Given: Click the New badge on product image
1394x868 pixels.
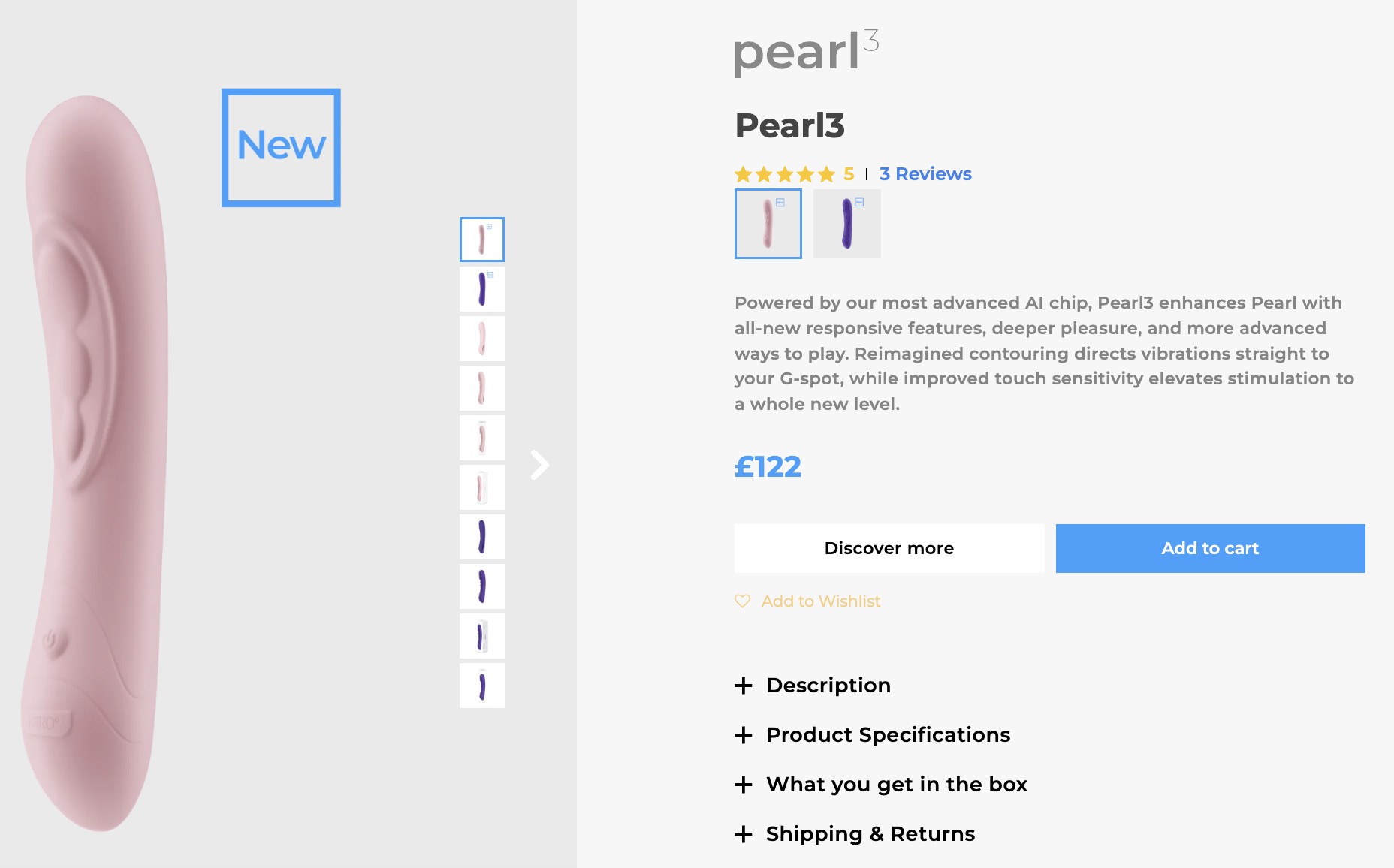Looking at the screenshot, I should click(281, 147).
